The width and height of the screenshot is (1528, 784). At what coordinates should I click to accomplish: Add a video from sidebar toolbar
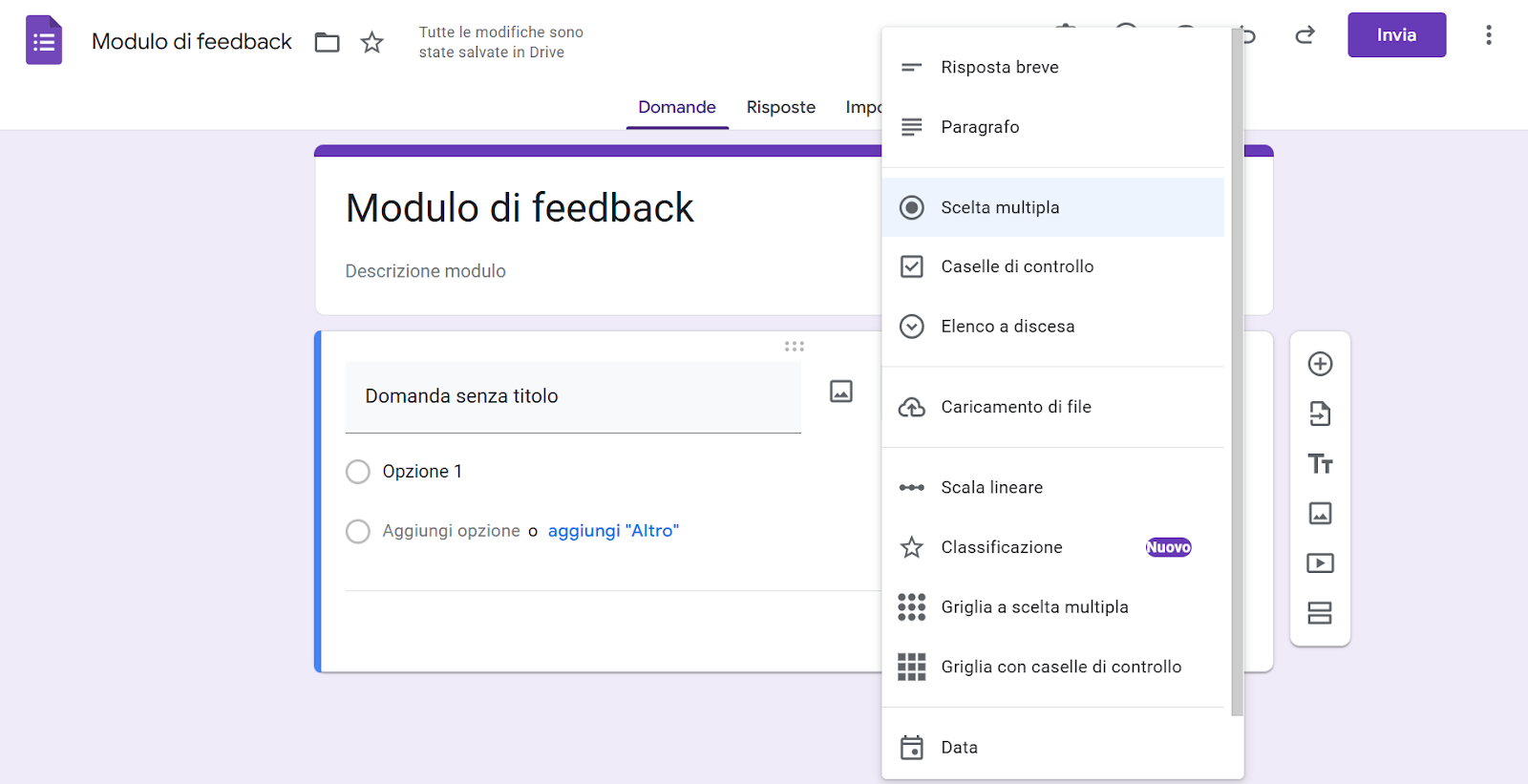coord(1320,563)
